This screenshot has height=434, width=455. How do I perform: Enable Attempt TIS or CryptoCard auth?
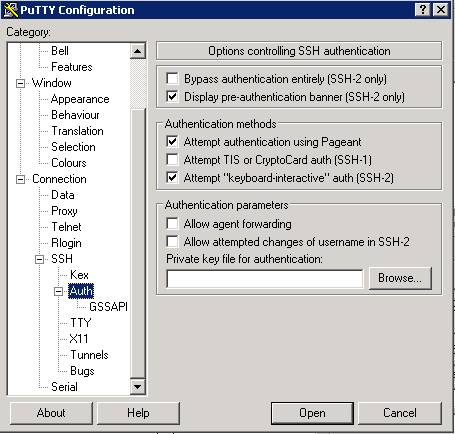coord(172,160)
